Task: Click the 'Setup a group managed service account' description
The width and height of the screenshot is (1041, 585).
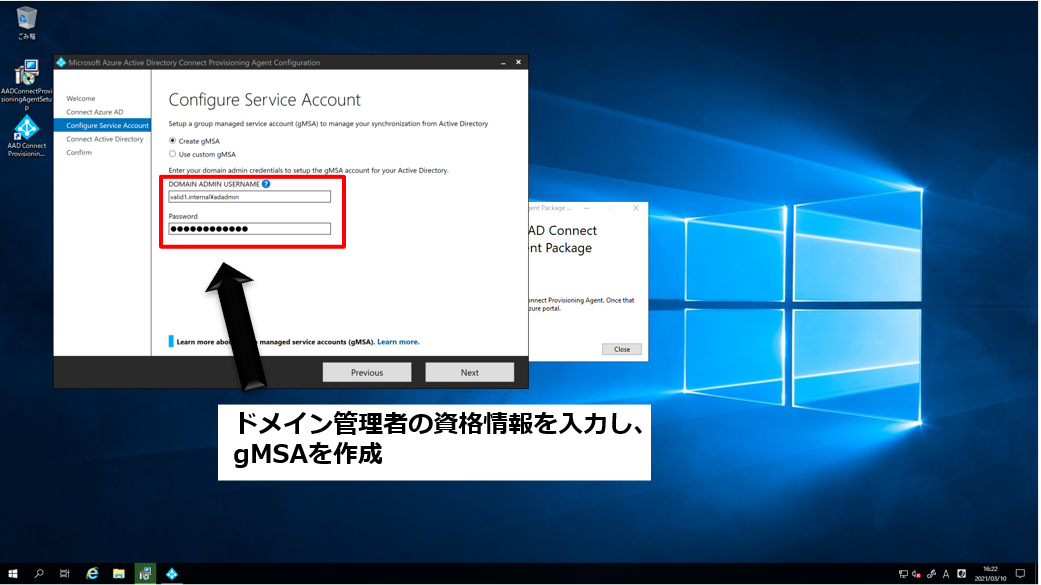Action: [x=328, y=124]
